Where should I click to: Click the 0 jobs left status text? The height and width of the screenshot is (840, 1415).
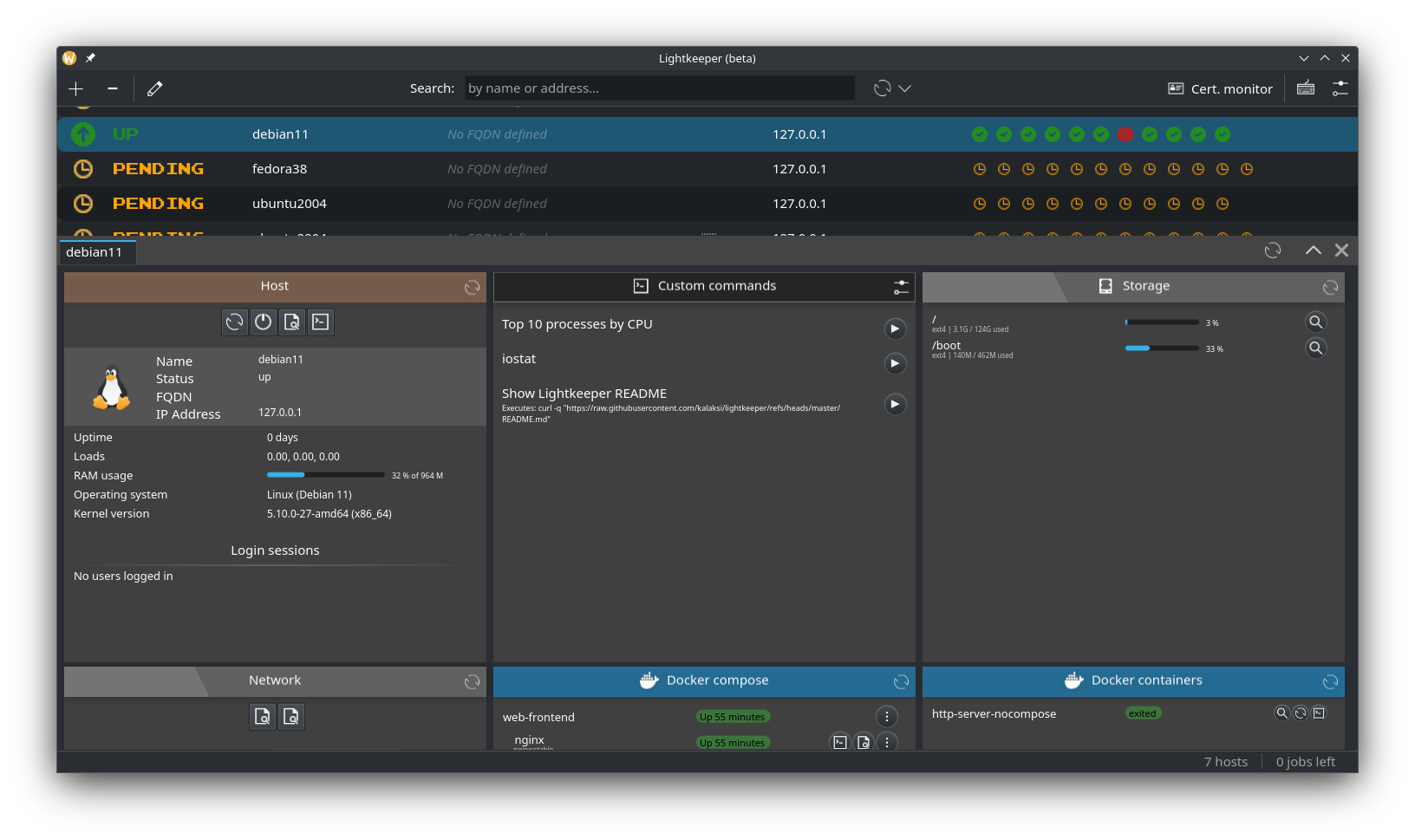[1306, 762]
